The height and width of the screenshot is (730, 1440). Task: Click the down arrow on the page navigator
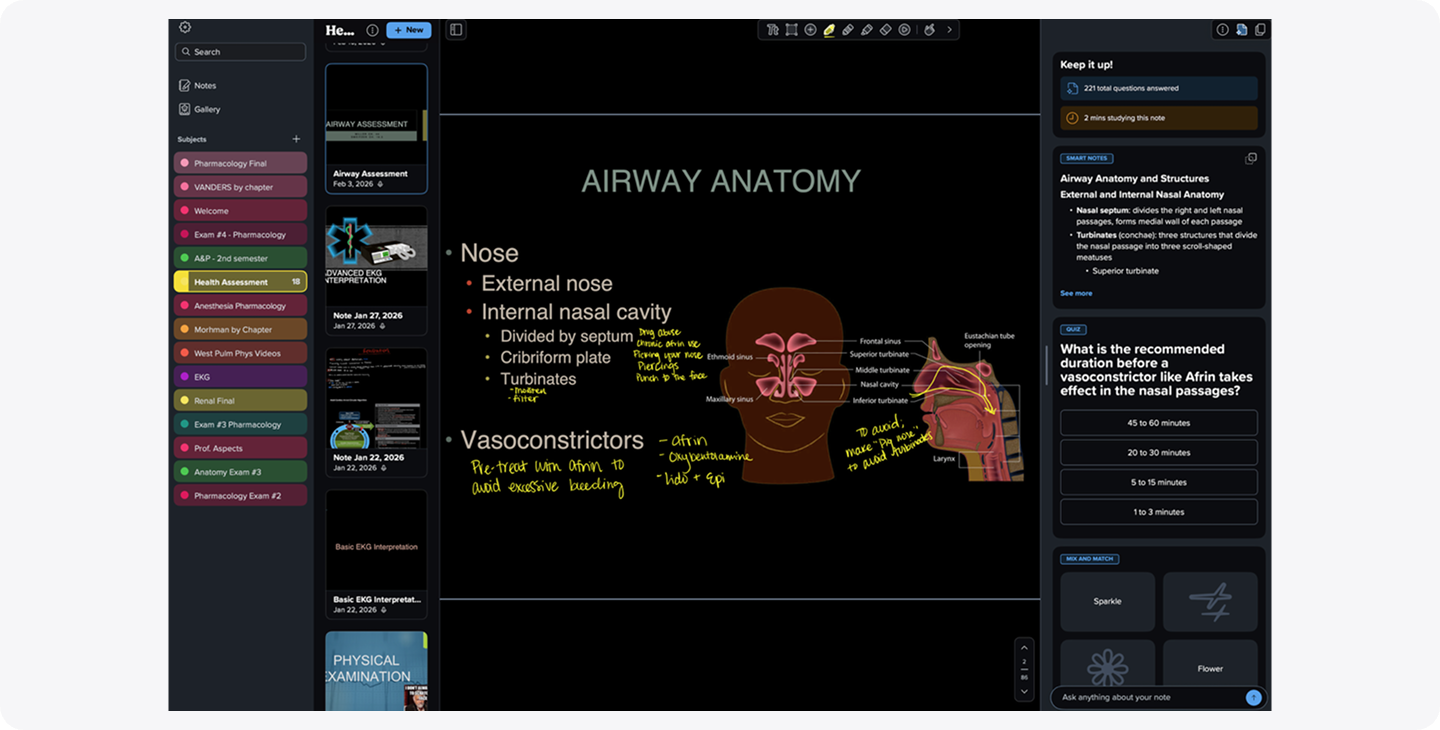pos(1024,690)
